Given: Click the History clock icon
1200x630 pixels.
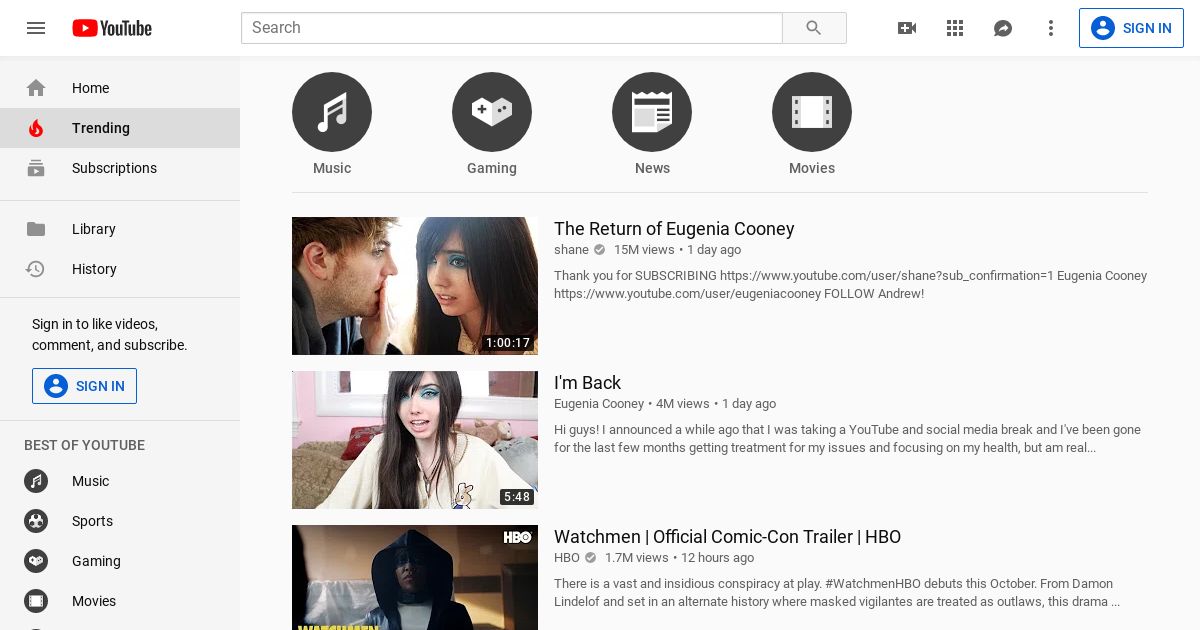Looking at the screenshot, I should pyautogui.click(x=36, y=269).
